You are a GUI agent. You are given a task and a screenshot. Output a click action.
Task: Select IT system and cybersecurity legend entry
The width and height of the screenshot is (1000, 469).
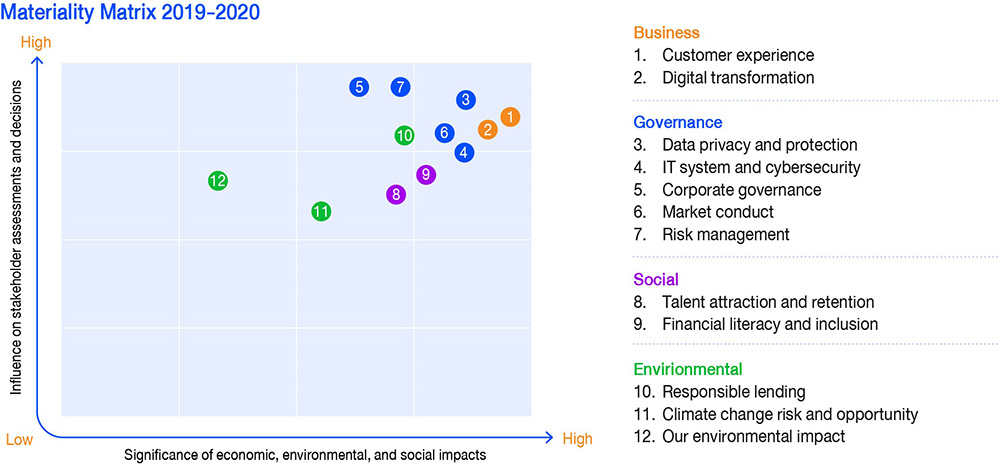click(x=760, y=167)
